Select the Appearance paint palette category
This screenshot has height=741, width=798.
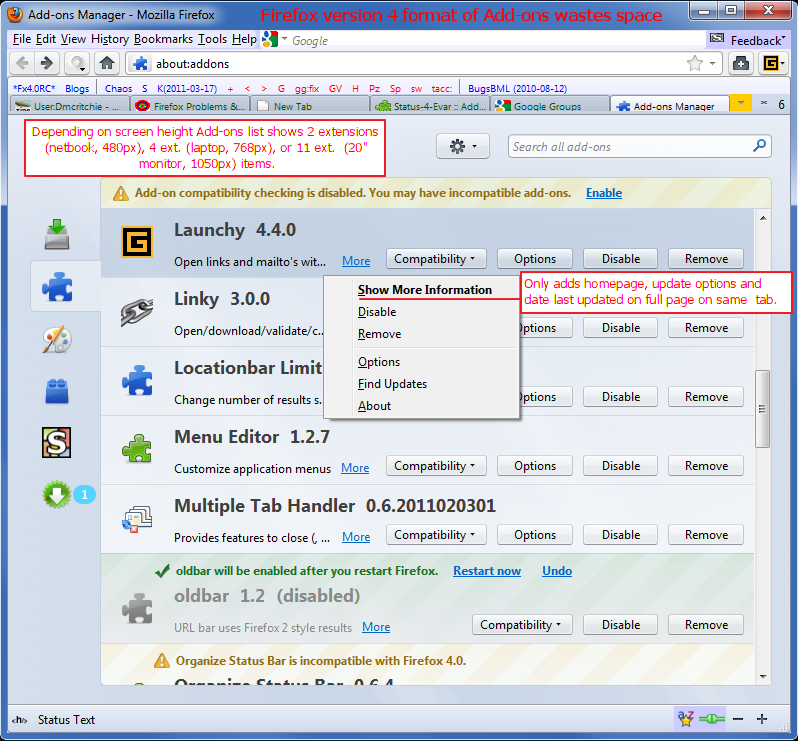pos(57,339)
